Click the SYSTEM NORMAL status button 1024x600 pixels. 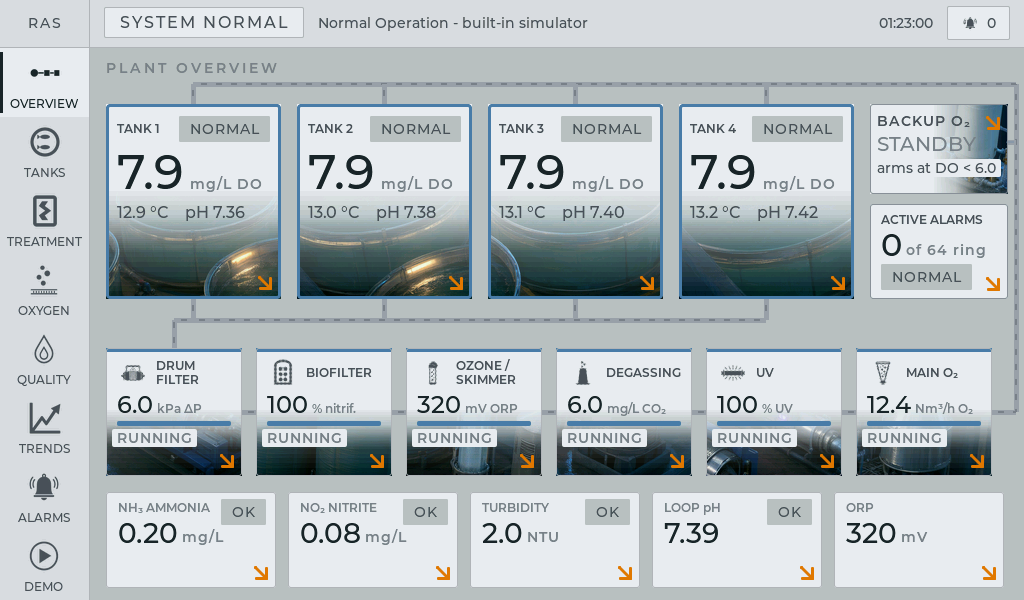(x=204, y=23)
